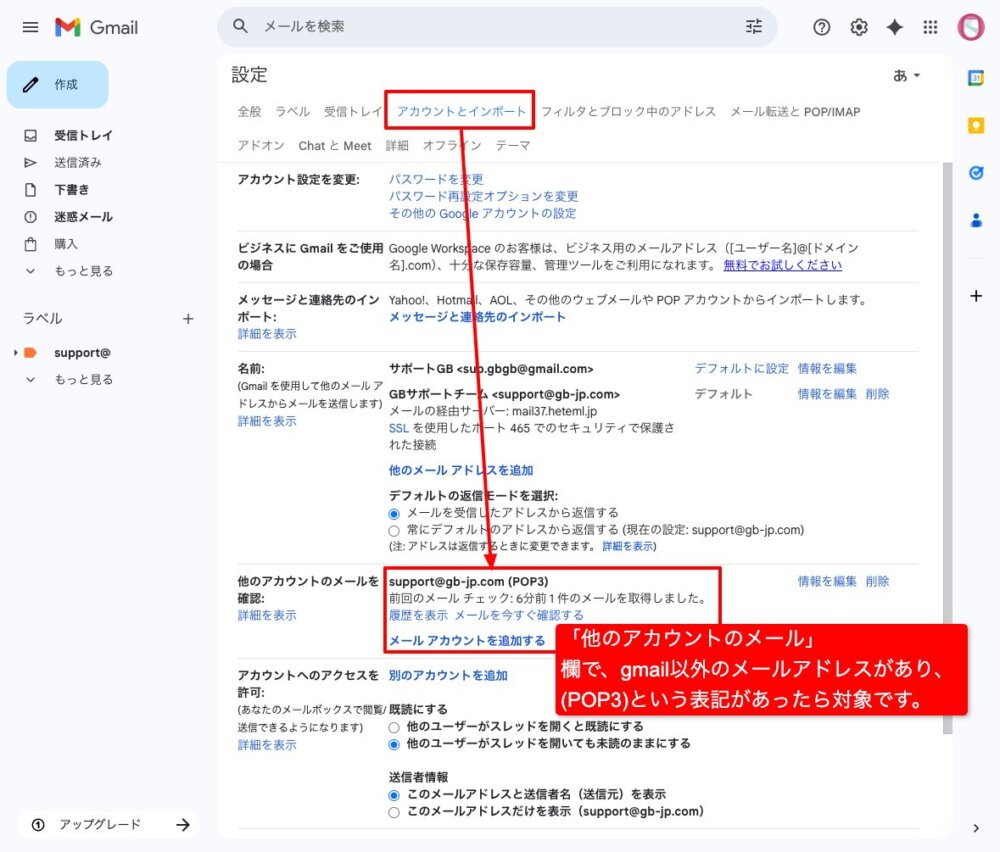Open the input language あ dropdown
Screen dimensions: 1000x852
[906, 76]
